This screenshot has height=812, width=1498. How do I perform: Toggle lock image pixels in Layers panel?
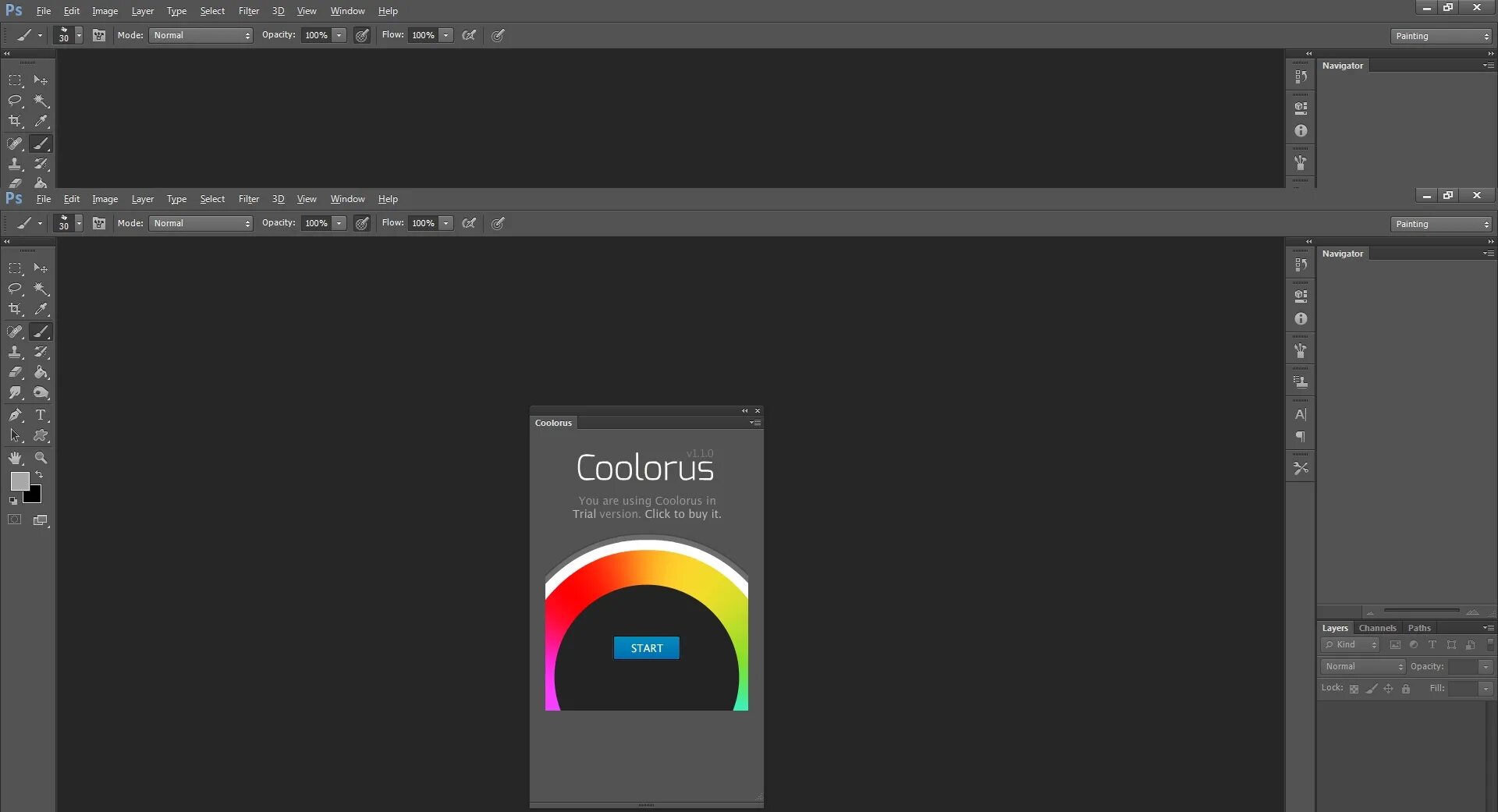pos(1372,689)
